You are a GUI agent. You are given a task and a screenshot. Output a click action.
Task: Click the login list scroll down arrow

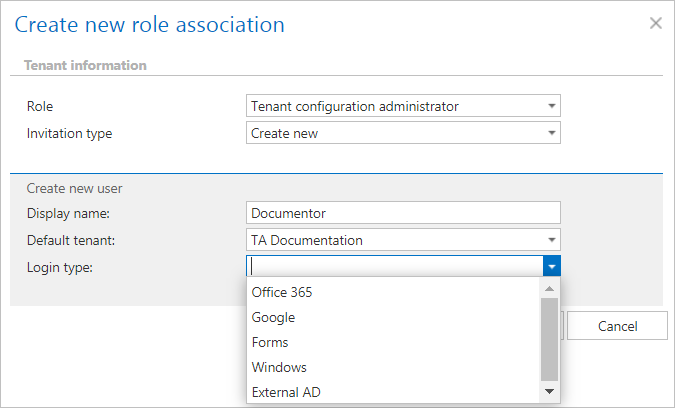[549, 391]
